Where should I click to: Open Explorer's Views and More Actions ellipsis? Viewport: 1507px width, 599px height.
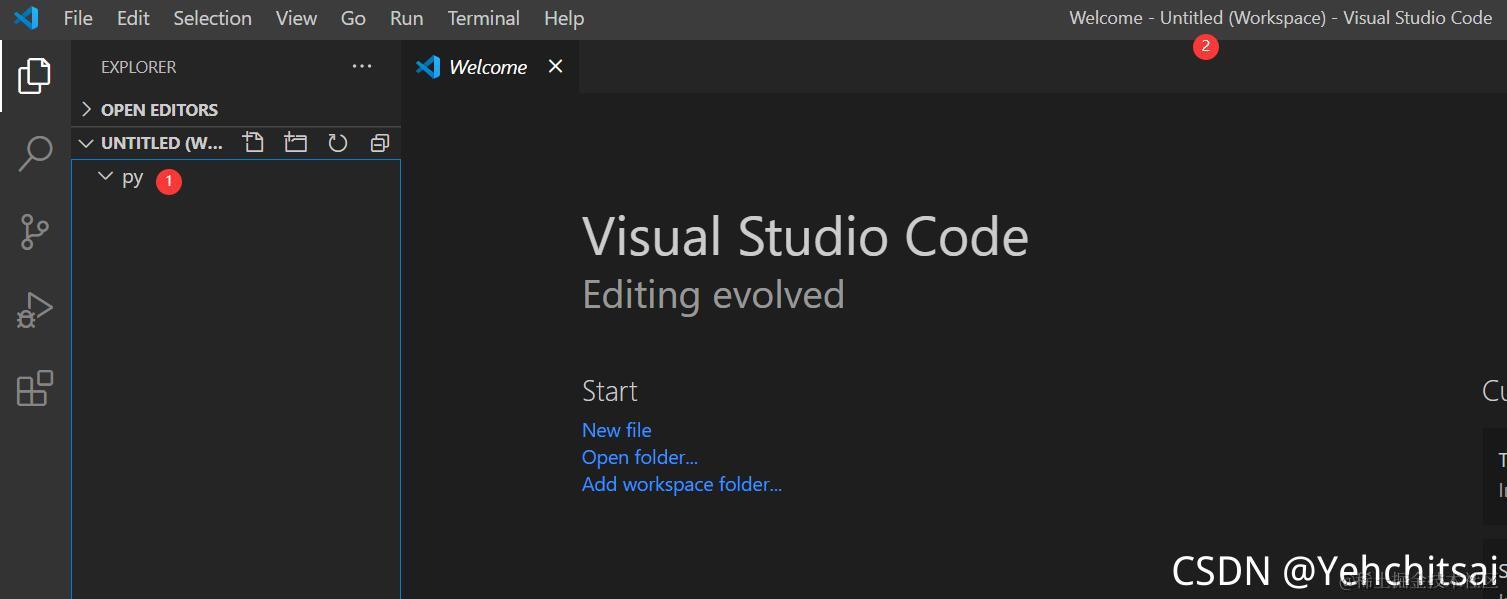[362, 67]
